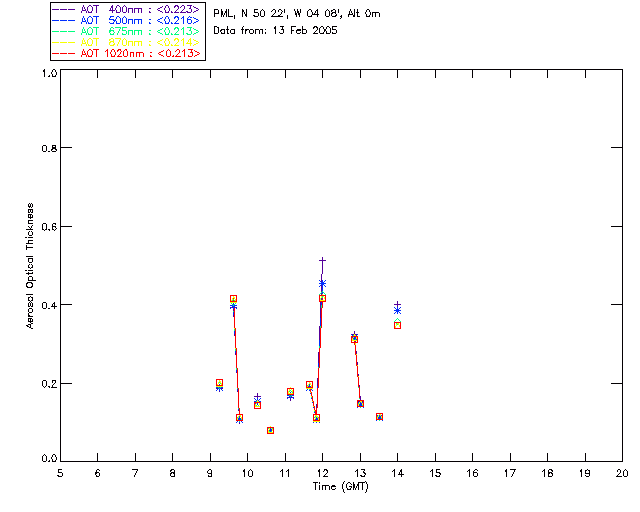Click the x-axis tick label 20
640x512 pixels.
point(622,473)
